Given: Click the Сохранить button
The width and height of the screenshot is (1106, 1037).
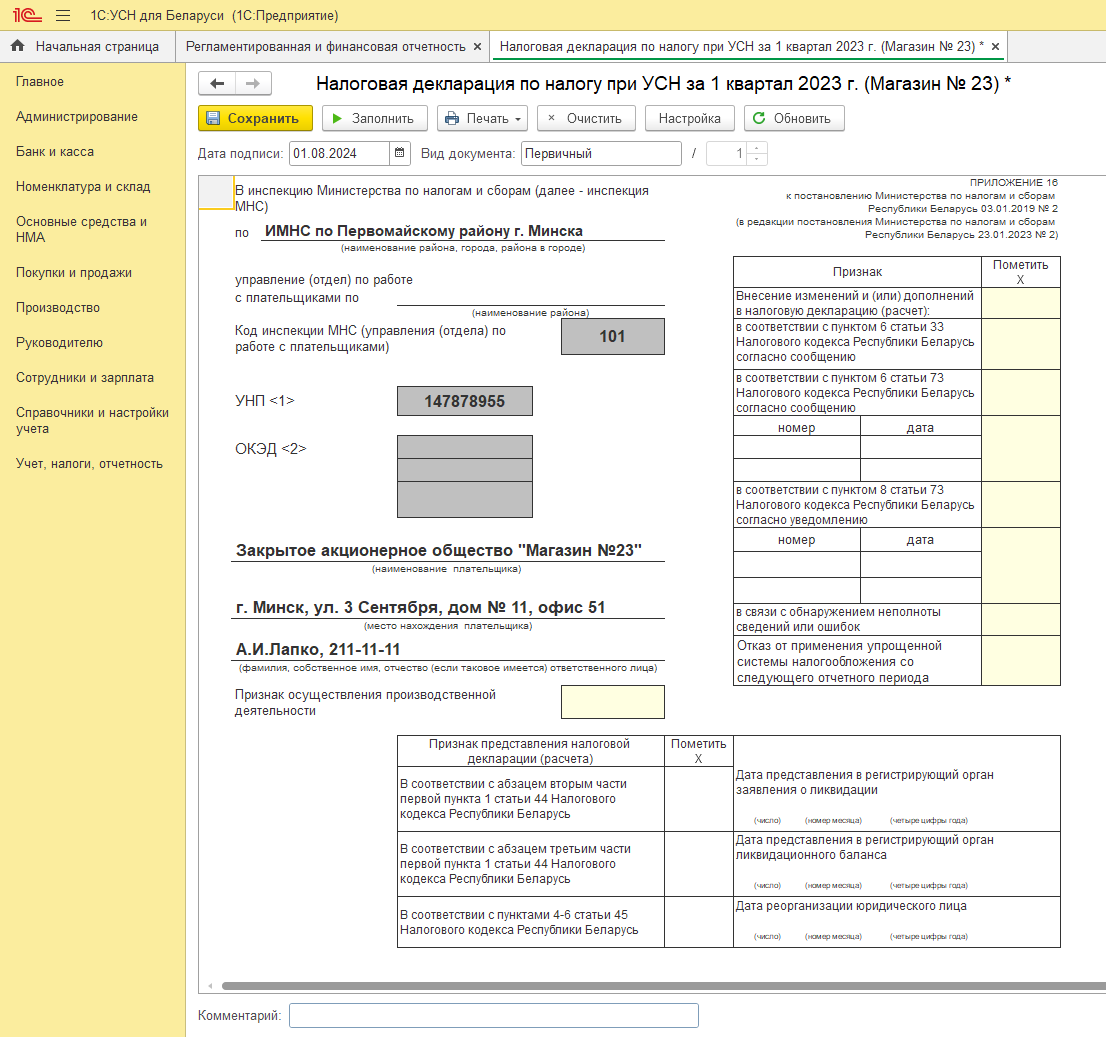Looking at the screenshot, I should point(255,119).
